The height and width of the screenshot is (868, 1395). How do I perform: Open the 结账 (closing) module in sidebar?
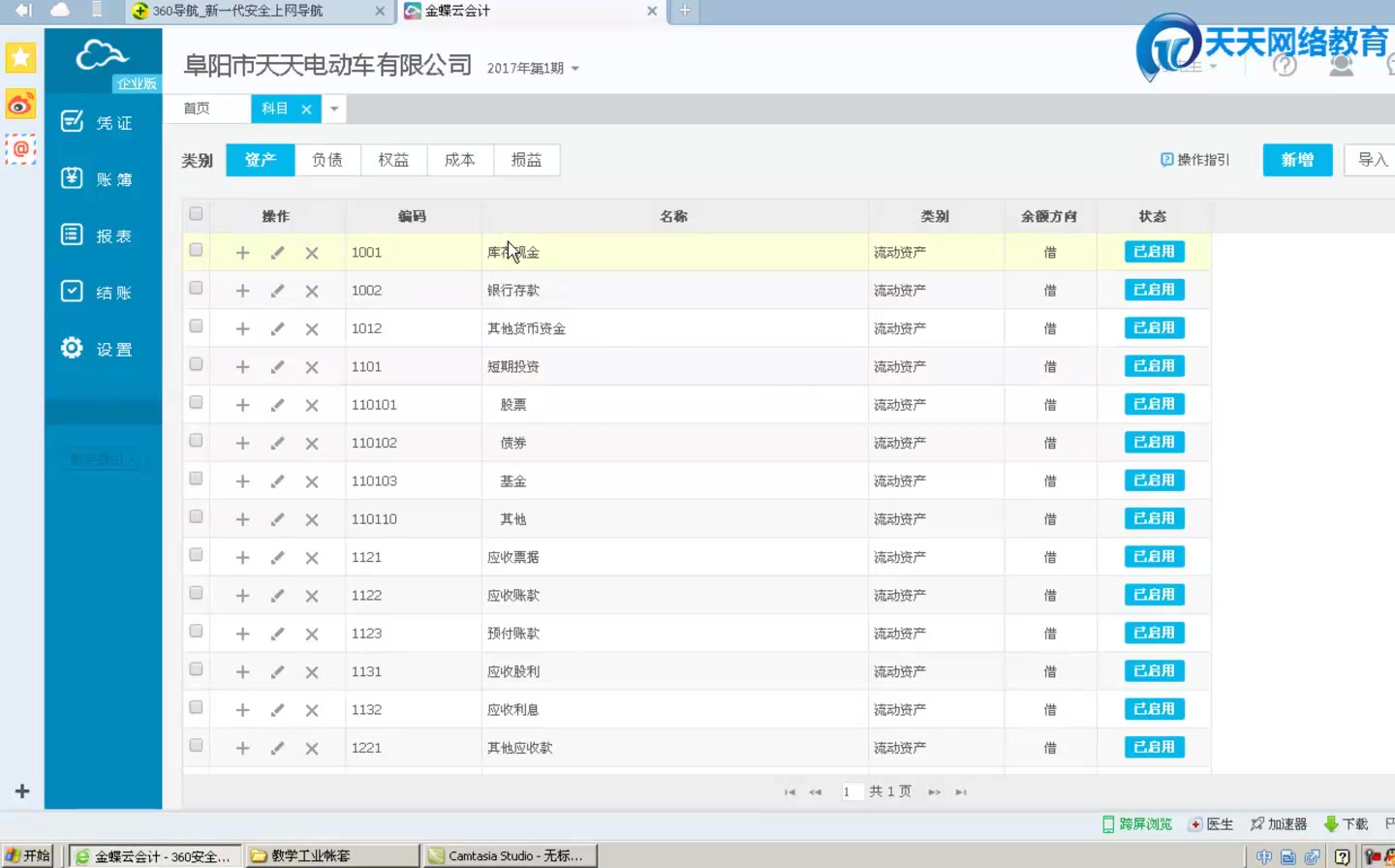[100, 291]
